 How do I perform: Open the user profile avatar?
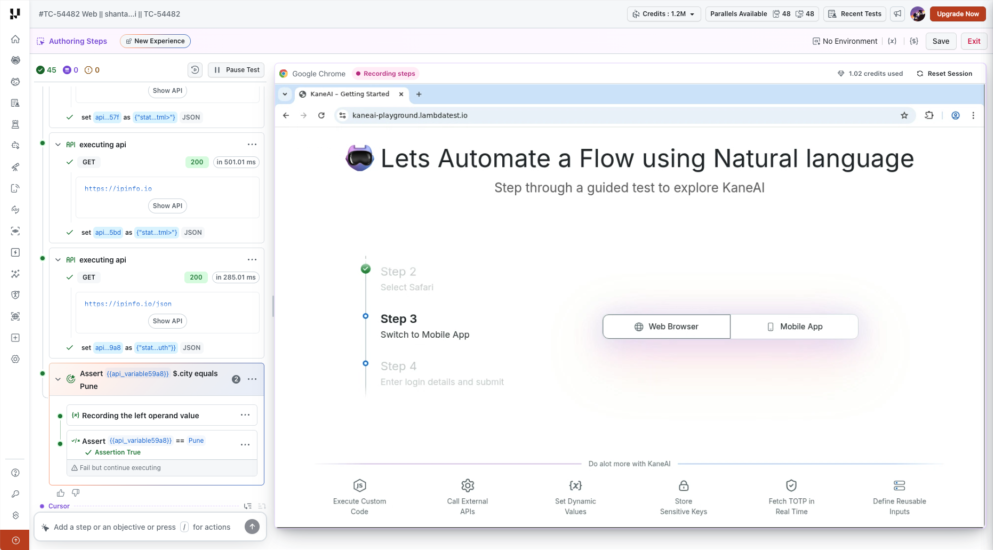coord(917,14)
